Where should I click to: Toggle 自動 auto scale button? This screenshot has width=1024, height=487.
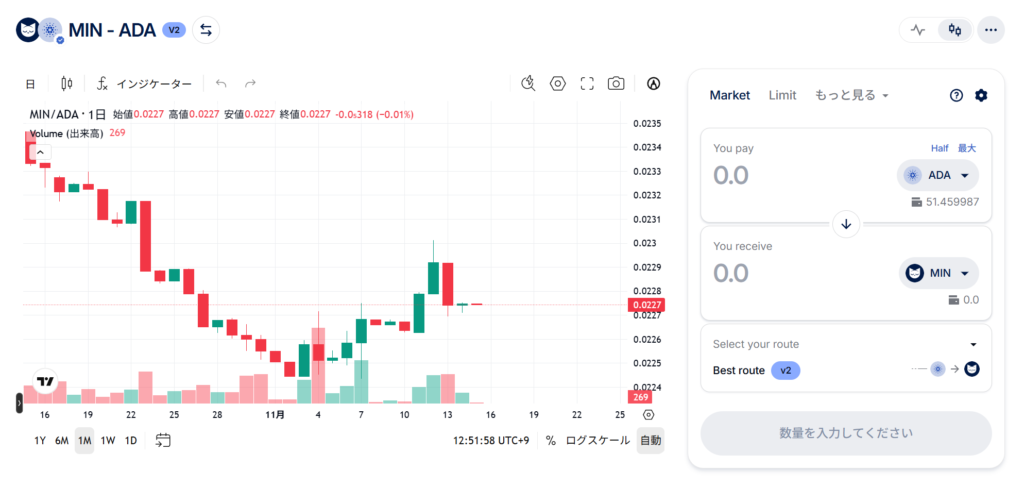(x=650, y=440)
